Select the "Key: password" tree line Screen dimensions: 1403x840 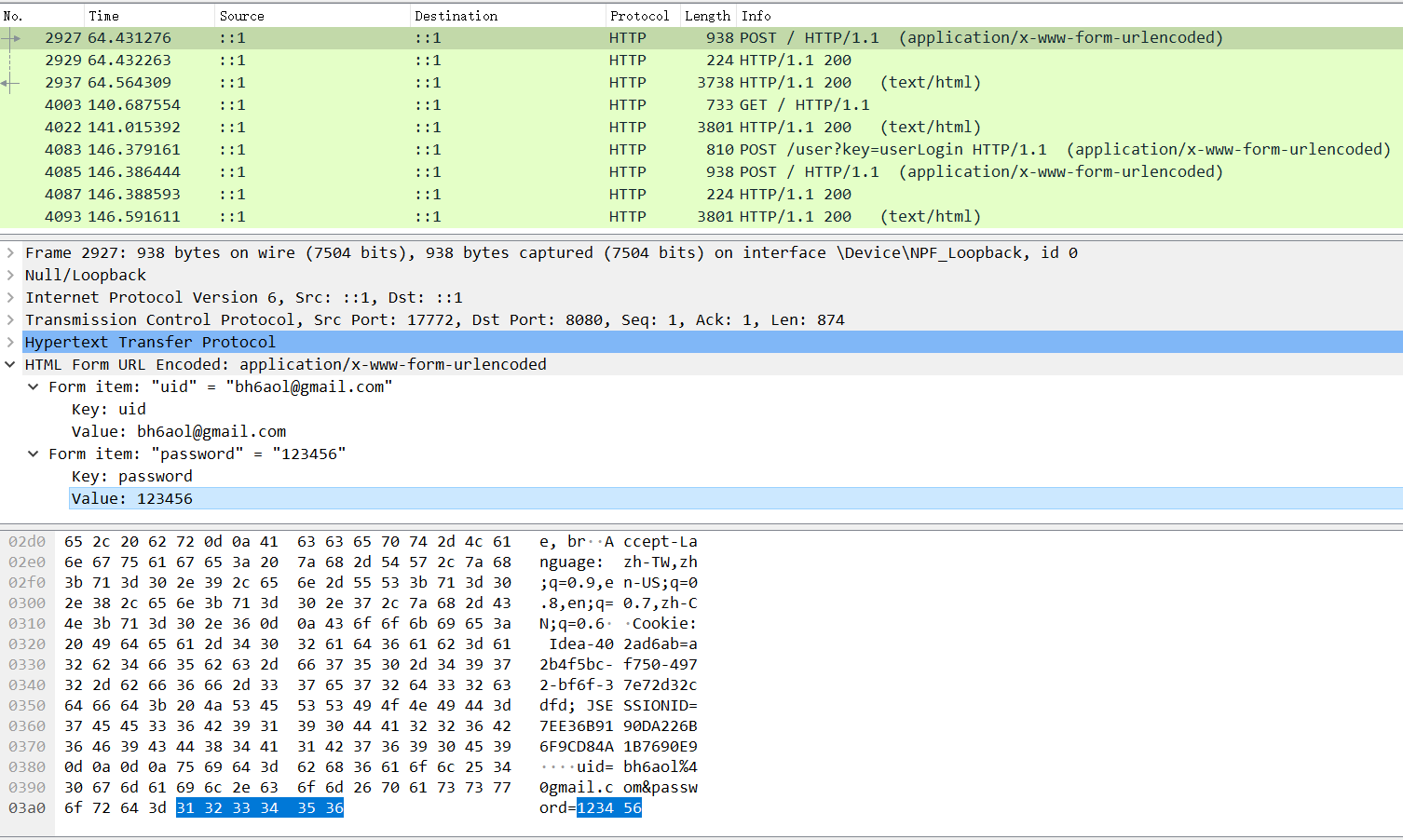132,476
